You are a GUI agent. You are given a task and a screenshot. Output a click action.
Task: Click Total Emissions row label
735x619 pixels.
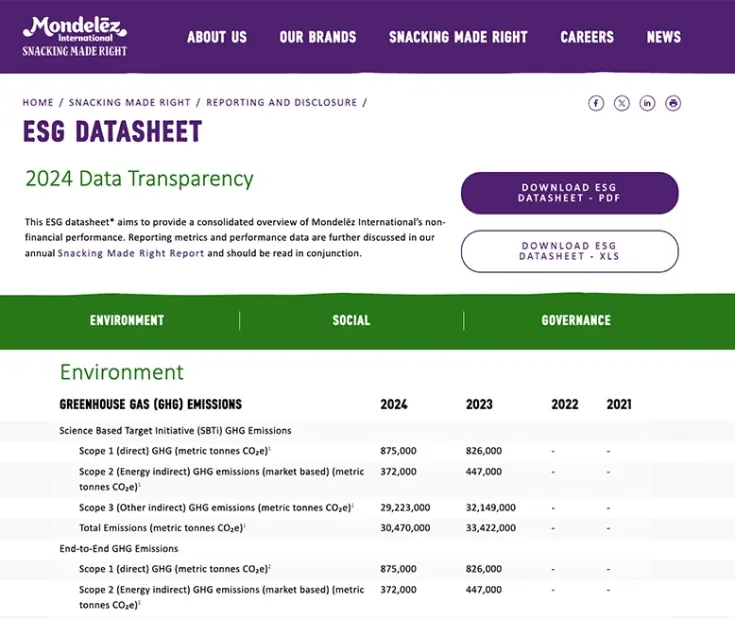(162, 528)
